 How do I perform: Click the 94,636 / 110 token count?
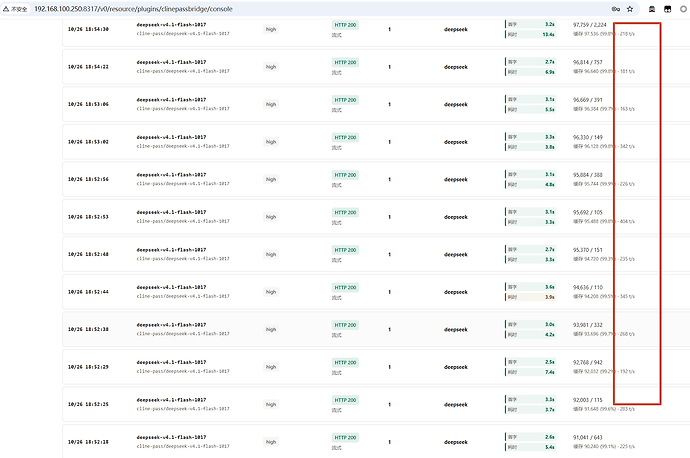(588, 287)
